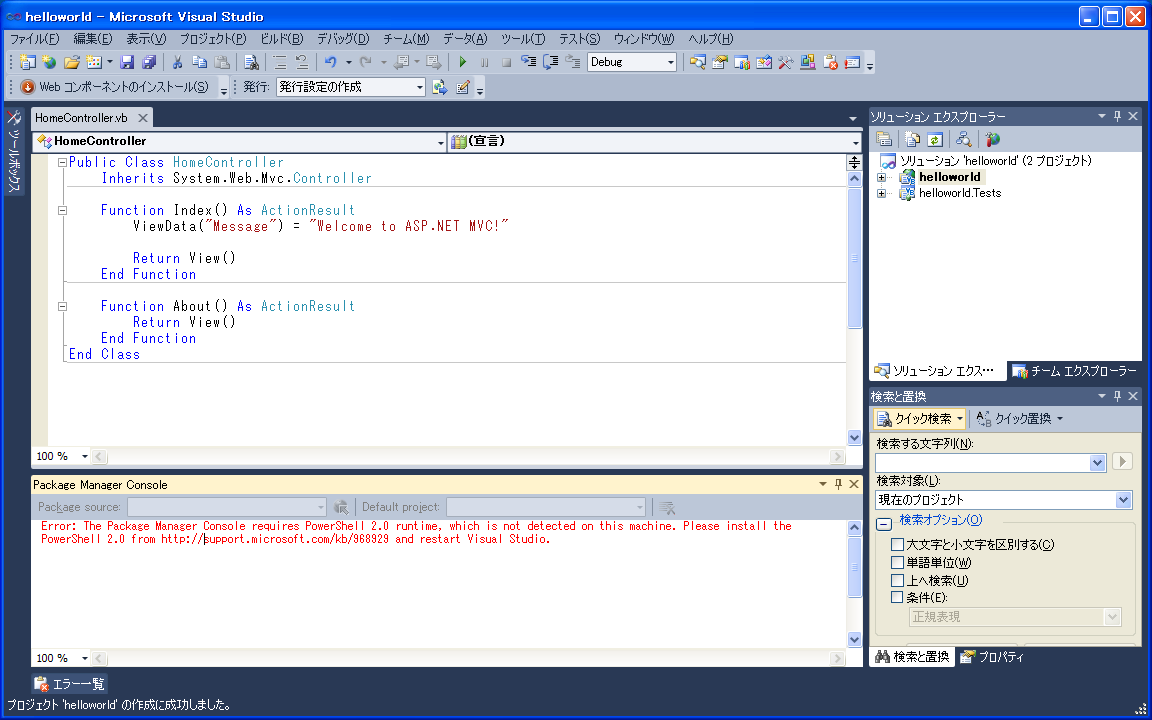Collapse the Function About code block
Screen dimensions: 1152x720
[62, 306]
